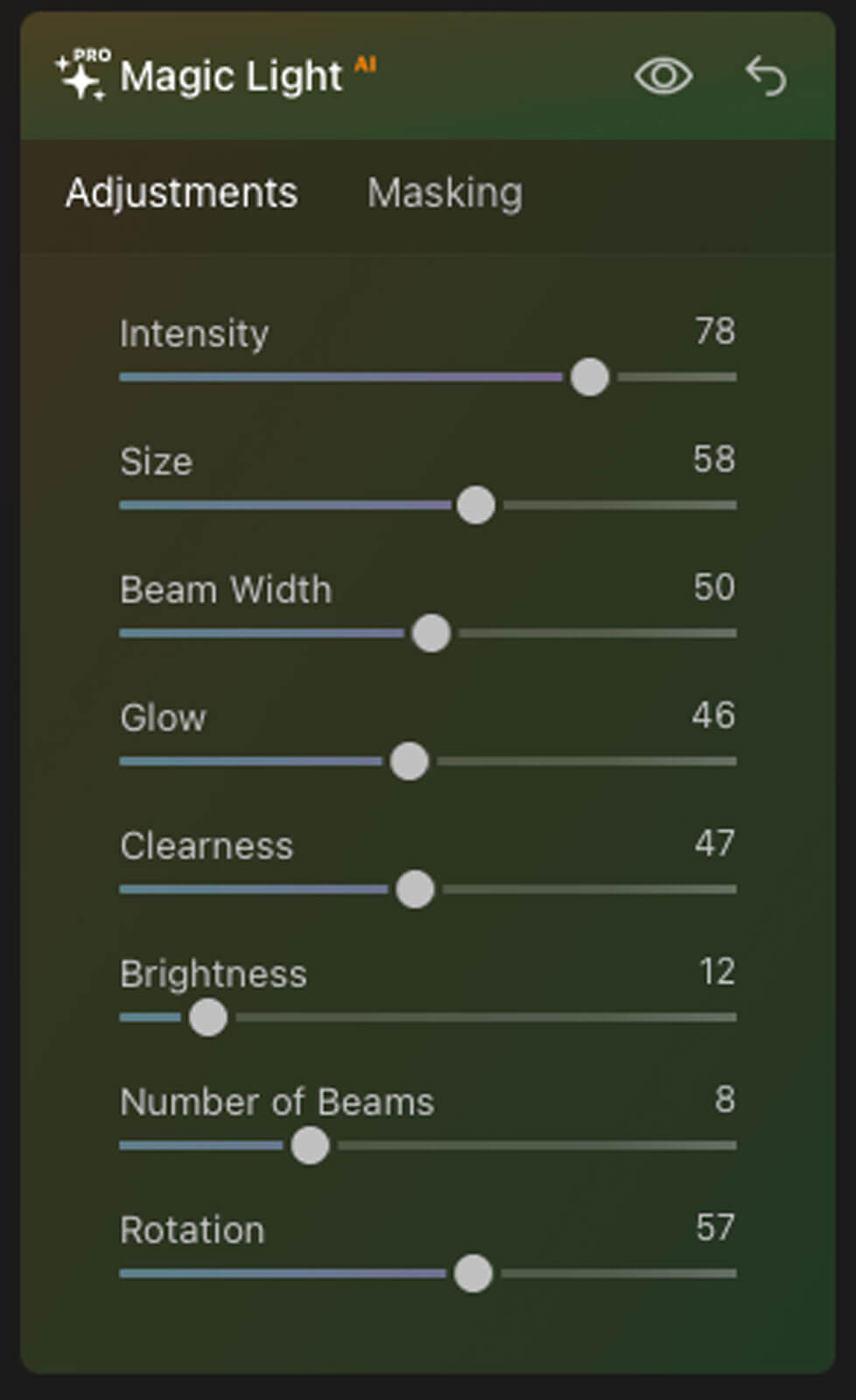Reset Magic Light with the undo arrow

point(766,76)
